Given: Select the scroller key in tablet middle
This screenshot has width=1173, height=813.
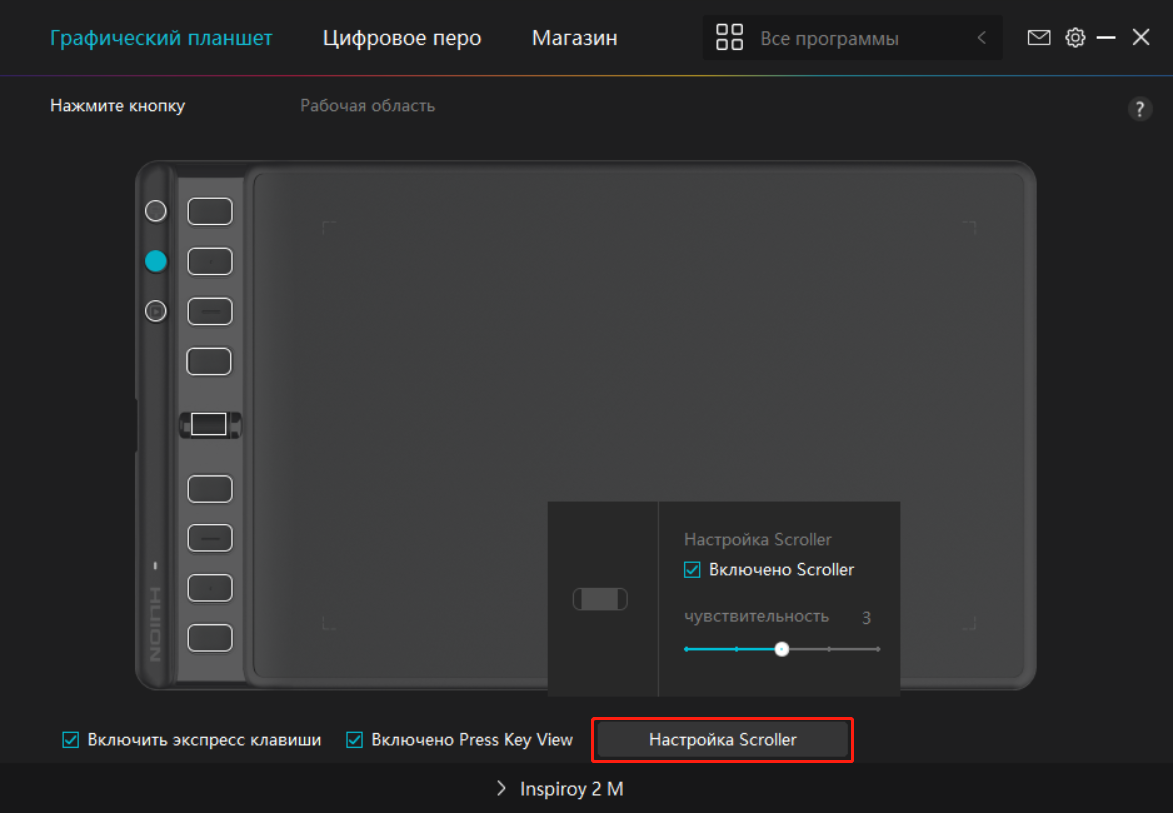Looking at the screenshot, I should pos(209,424).
